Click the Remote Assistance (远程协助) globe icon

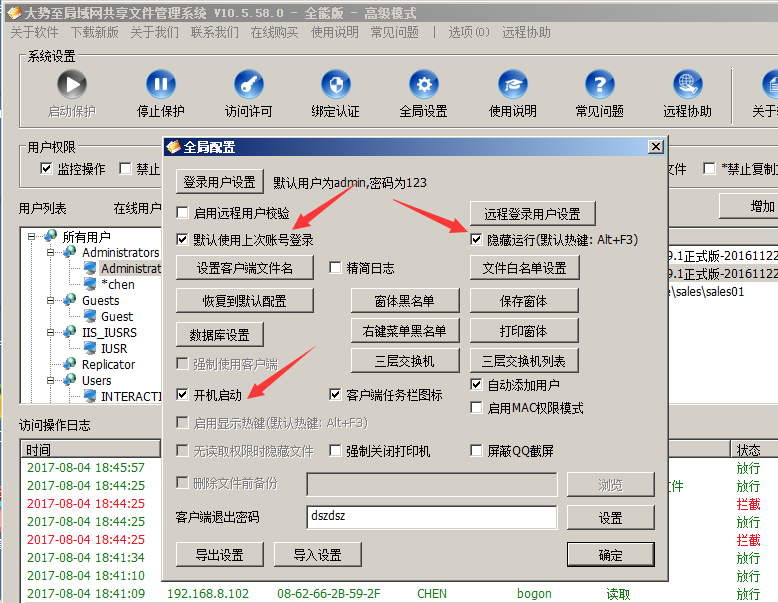(687, 85)
